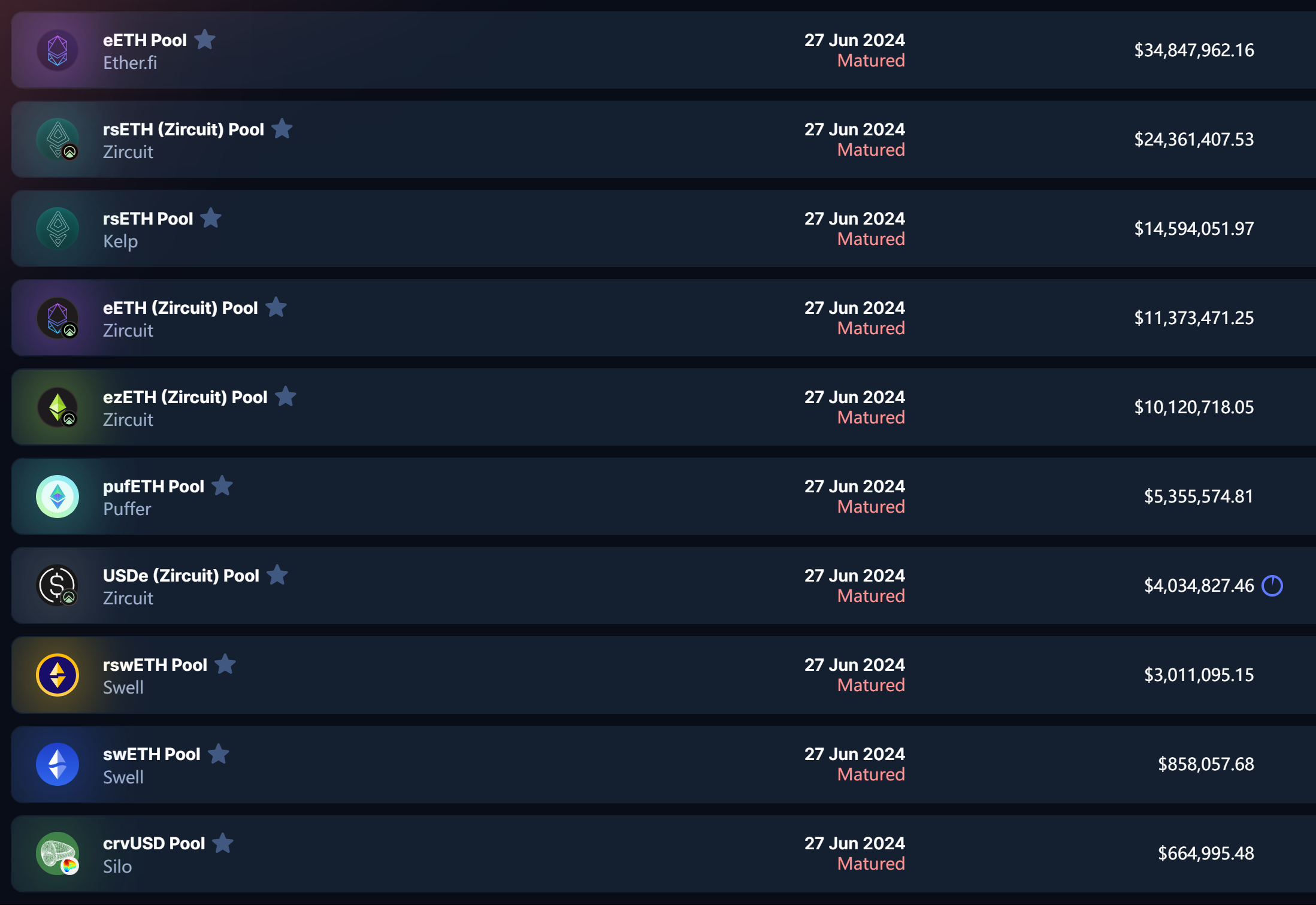The width and height of the screenshot is (1316, 905).
Task: Click the USDe (Zircuit) Pool dollar icon
Action: [58, 586]
